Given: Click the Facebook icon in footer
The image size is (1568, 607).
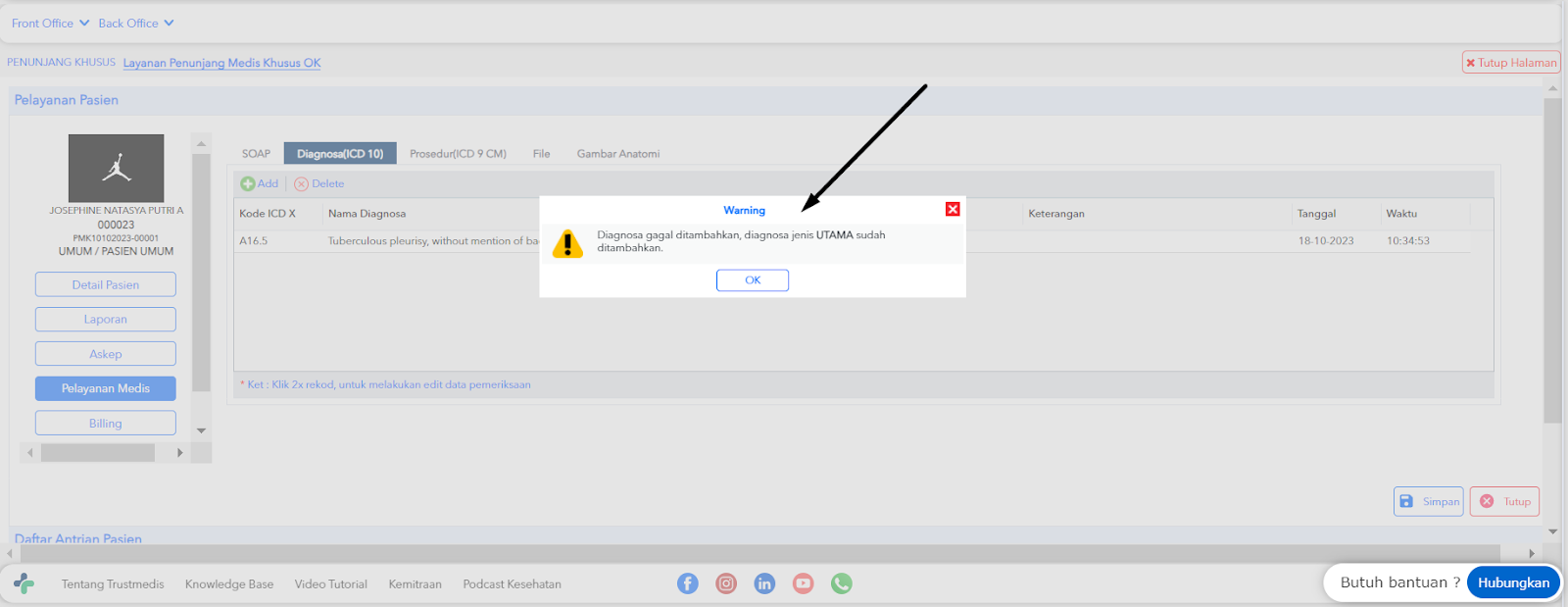Looking at the screenshot, I should click(688, 583).
